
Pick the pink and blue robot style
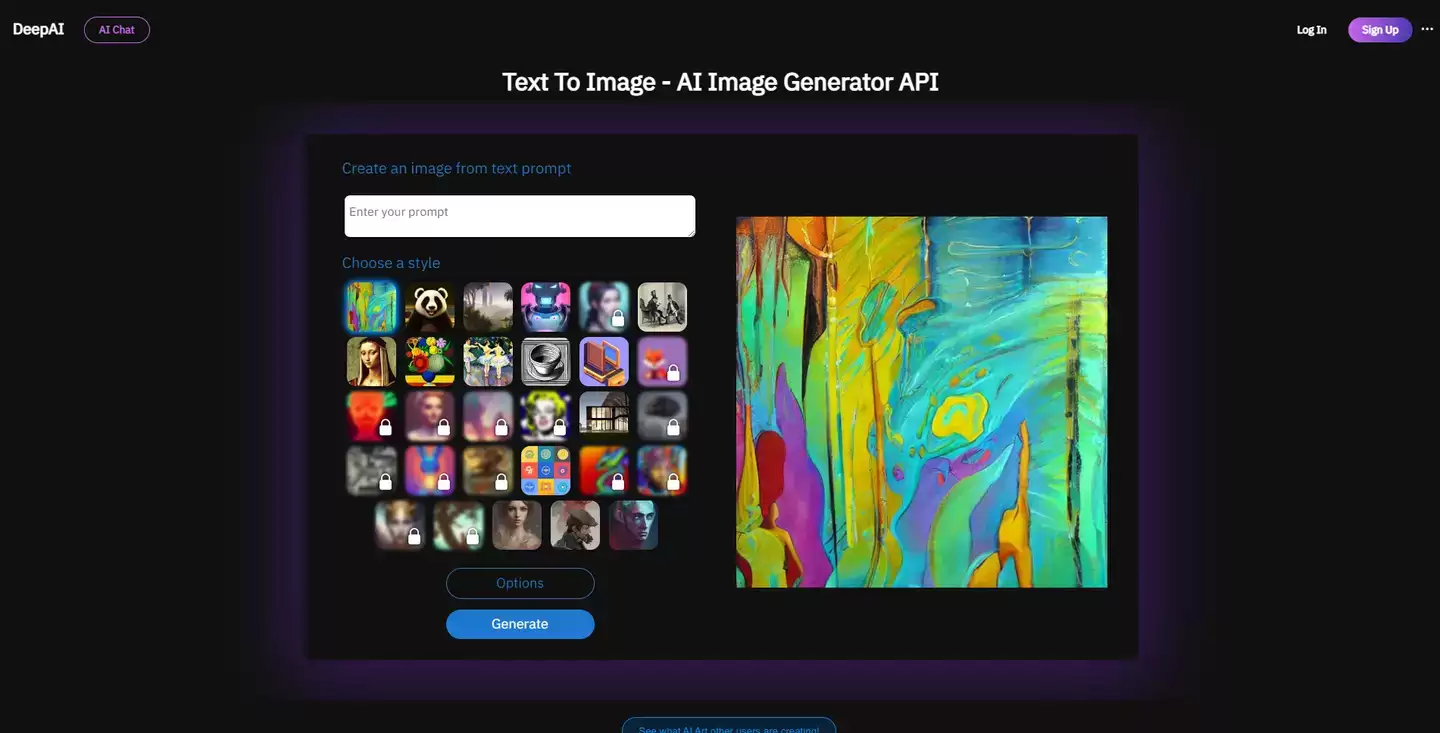pos(546,306)
